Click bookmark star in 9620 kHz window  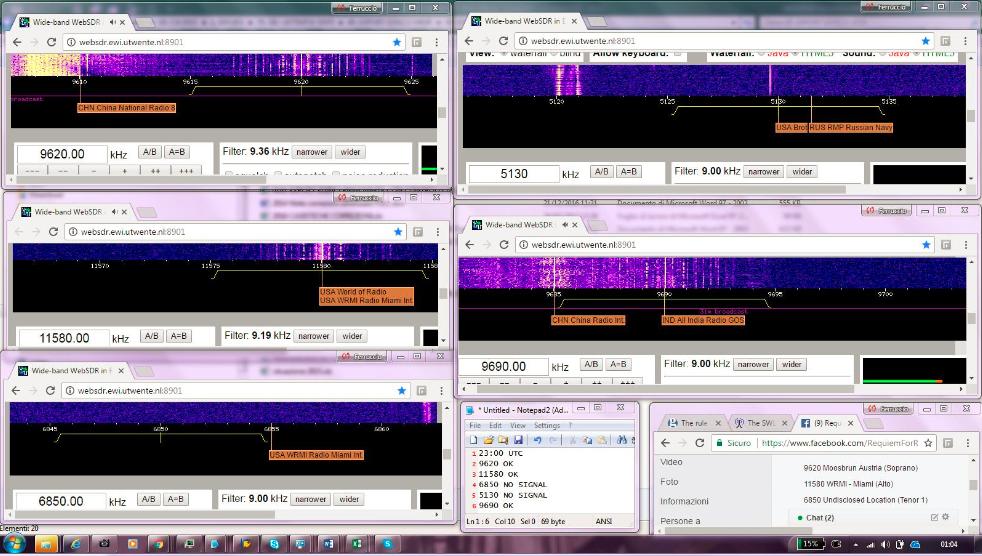[396, 42]
